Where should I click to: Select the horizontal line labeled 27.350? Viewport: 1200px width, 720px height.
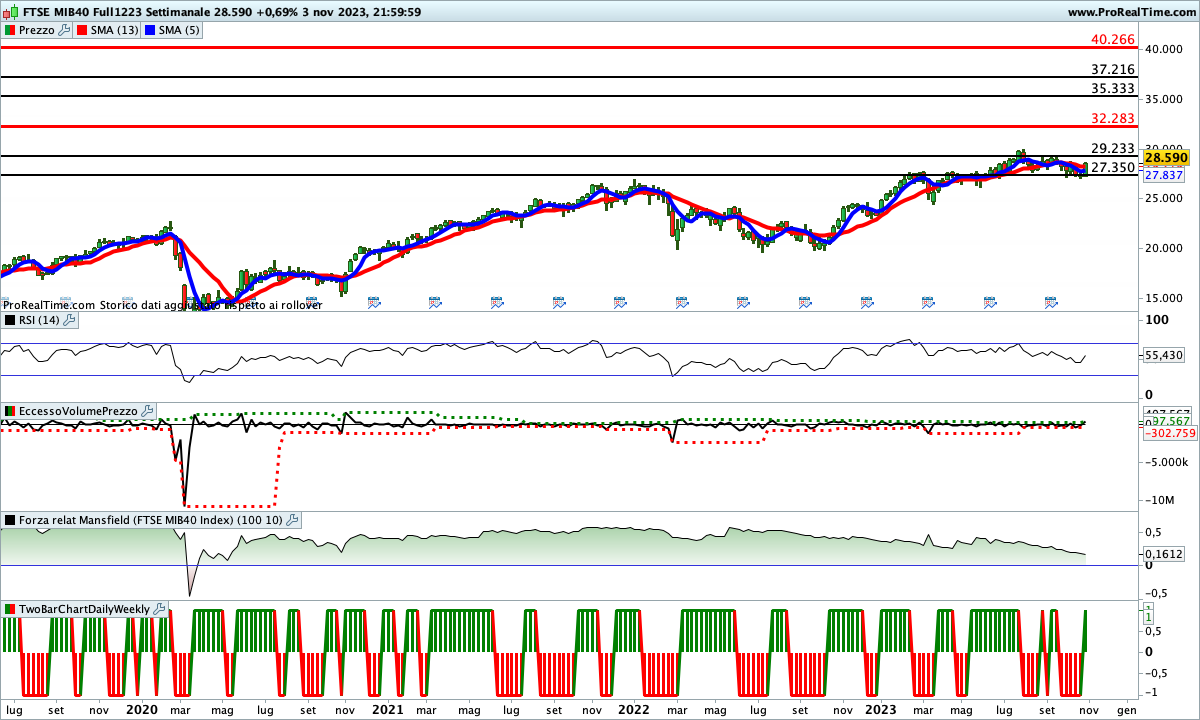570,175
